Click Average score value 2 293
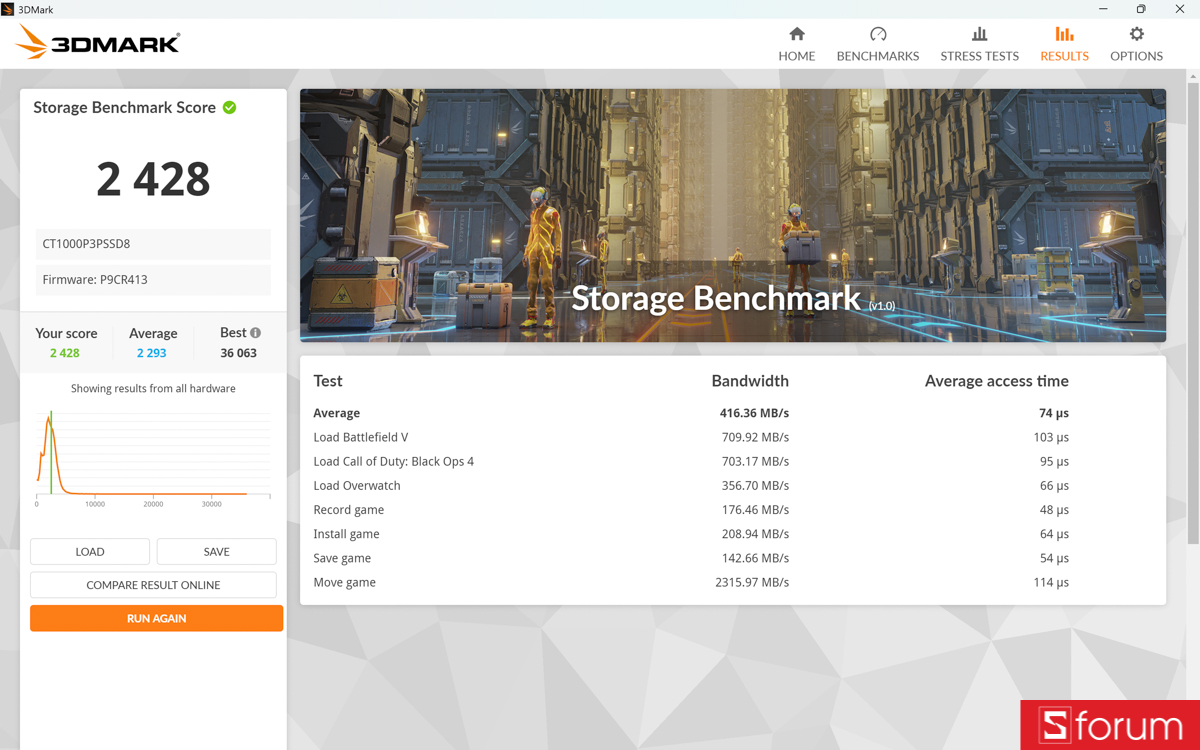 click(x=151, y=353)
